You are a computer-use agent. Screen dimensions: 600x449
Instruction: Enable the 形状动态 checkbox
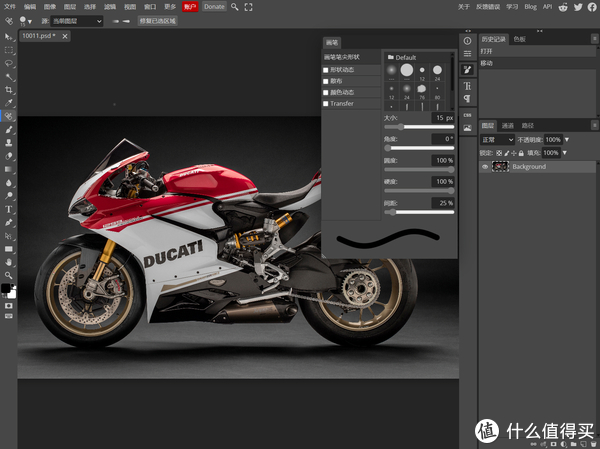pyautogui.click(x=326, y=70)
